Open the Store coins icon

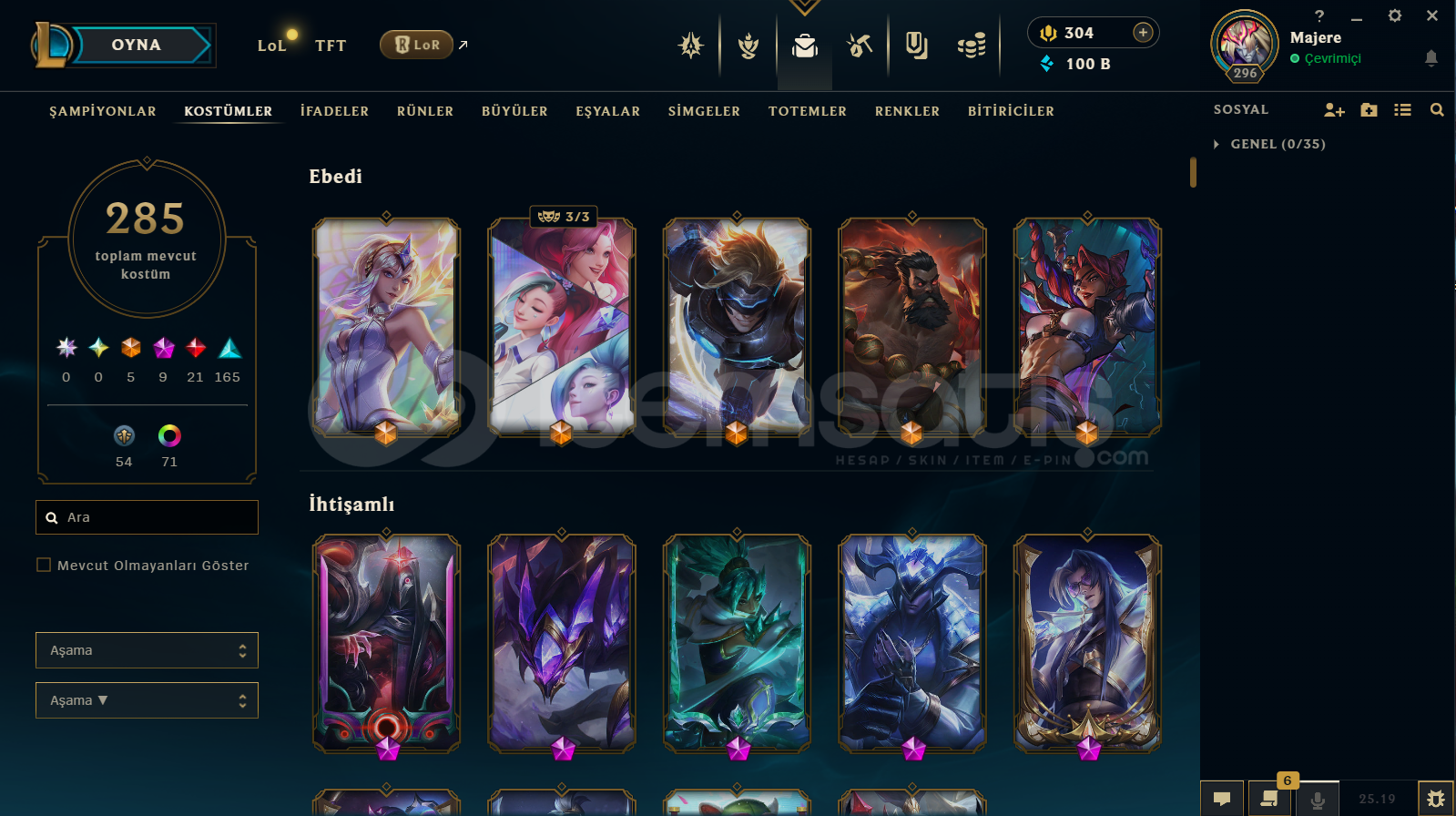(972, 45)
